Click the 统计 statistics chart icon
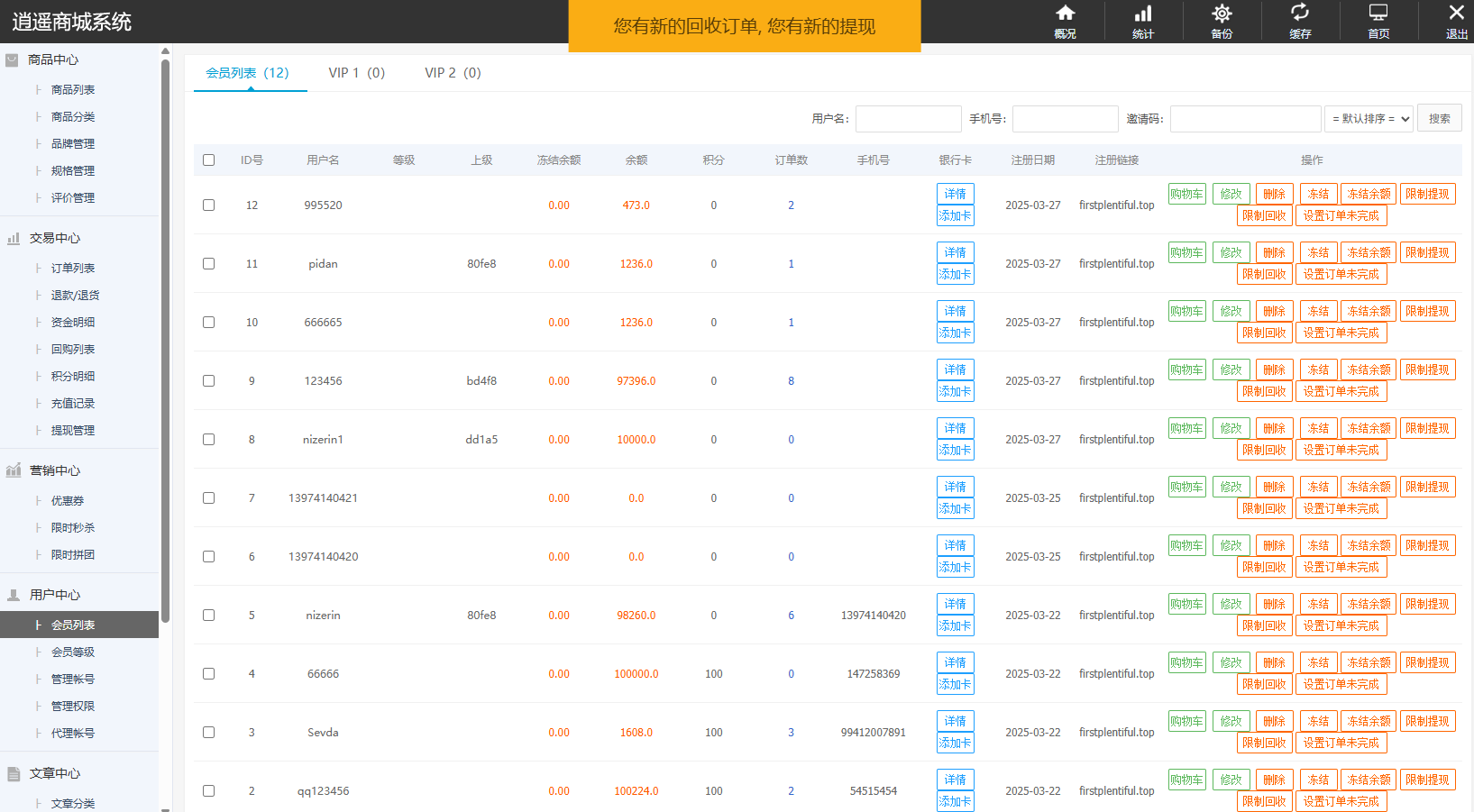The image size is (1474, 812). [x=1142, y=14]
